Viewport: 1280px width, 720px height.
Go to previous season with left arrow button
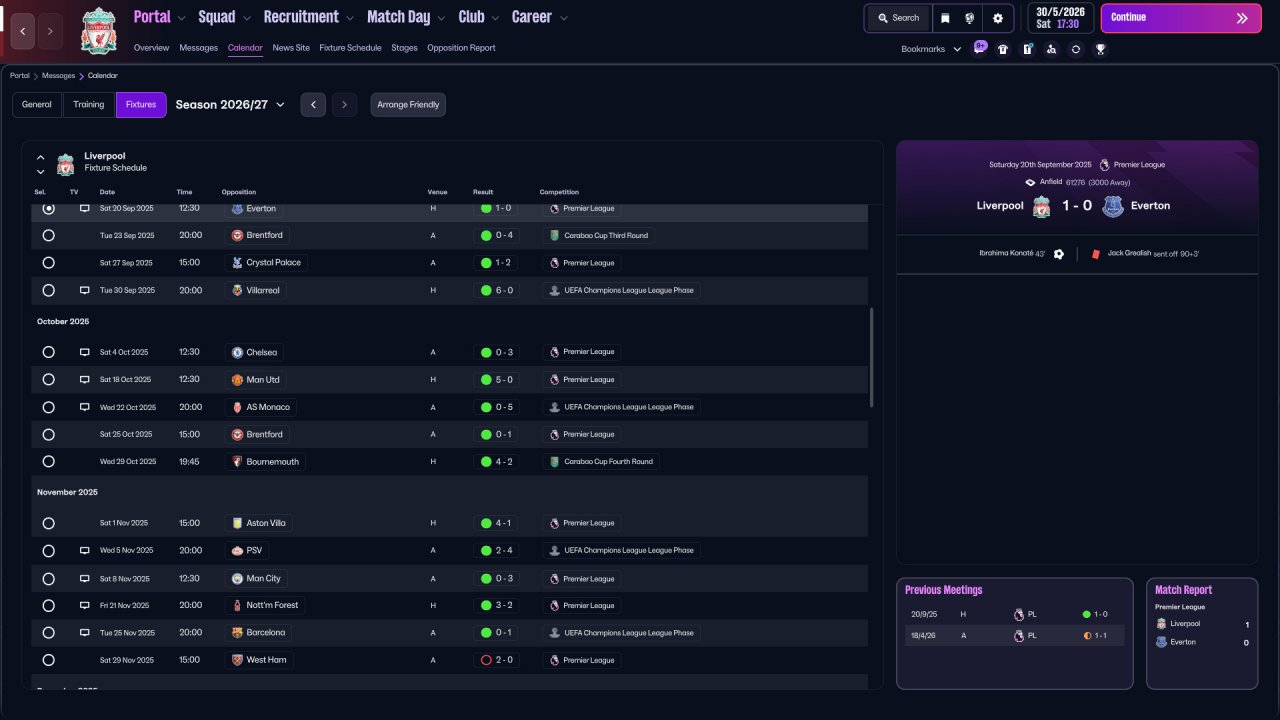pyautogui.click(x=313, y=105)
